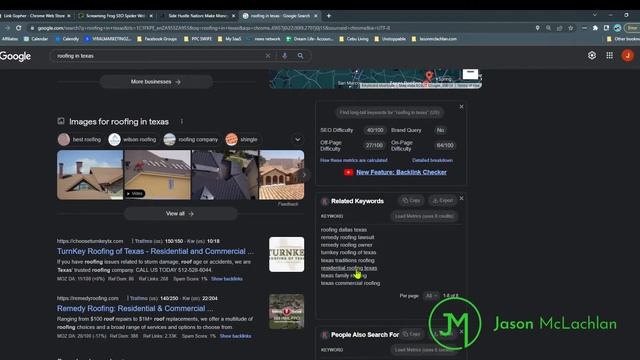
Task: Click the map preview
Action: click(376, 79)
